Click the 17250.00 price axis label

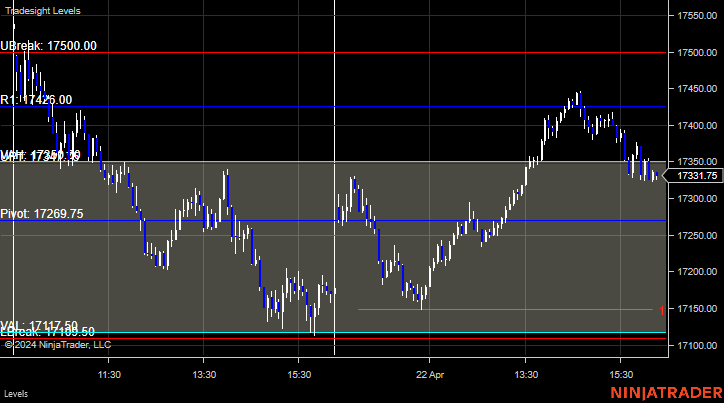tap(697, 235)
